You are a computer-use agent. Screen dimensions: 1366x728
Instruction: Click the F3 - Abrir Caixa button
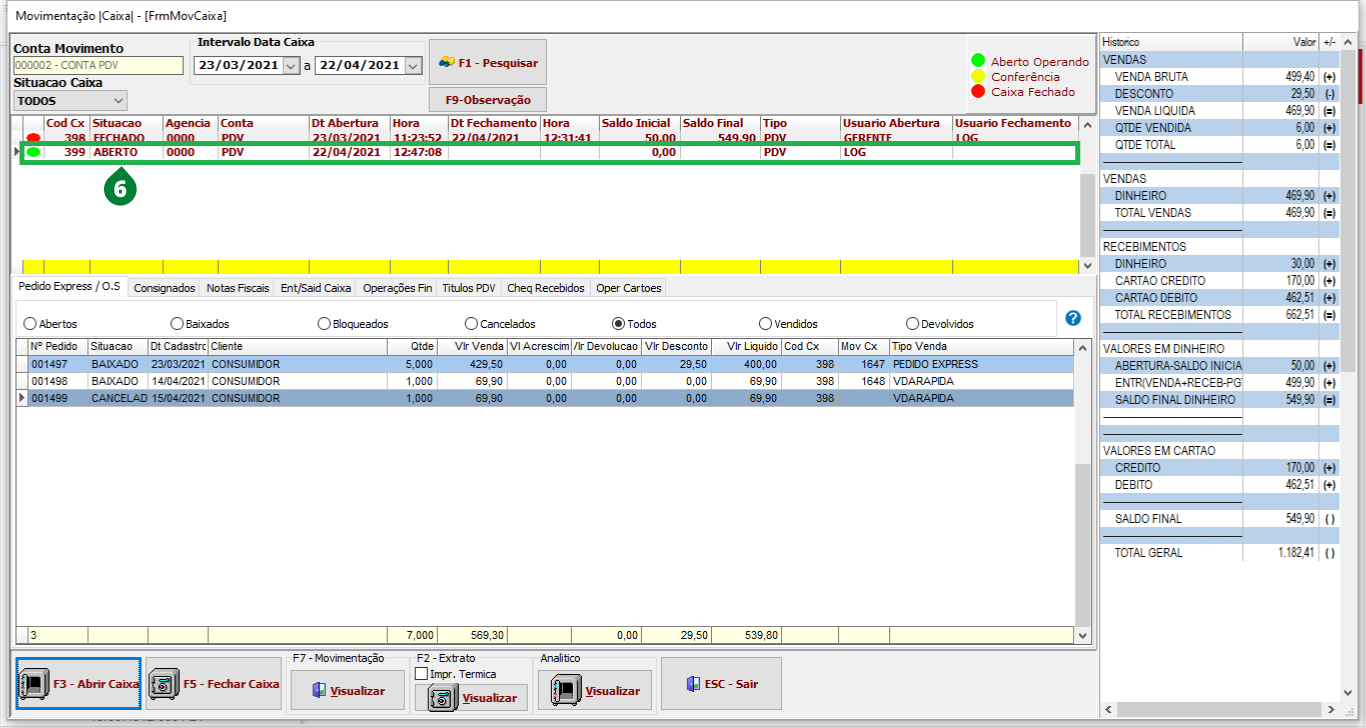79,684
